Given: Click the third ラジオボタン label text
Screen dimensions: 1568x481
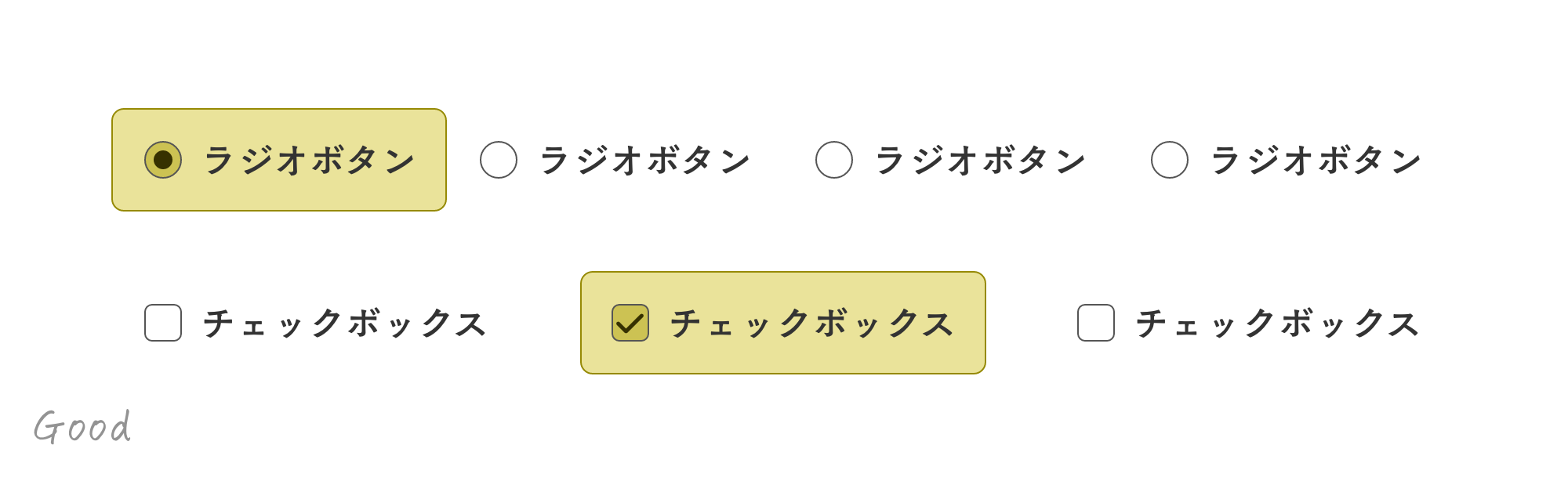Looking at the screenshot, I should point(980,161).
